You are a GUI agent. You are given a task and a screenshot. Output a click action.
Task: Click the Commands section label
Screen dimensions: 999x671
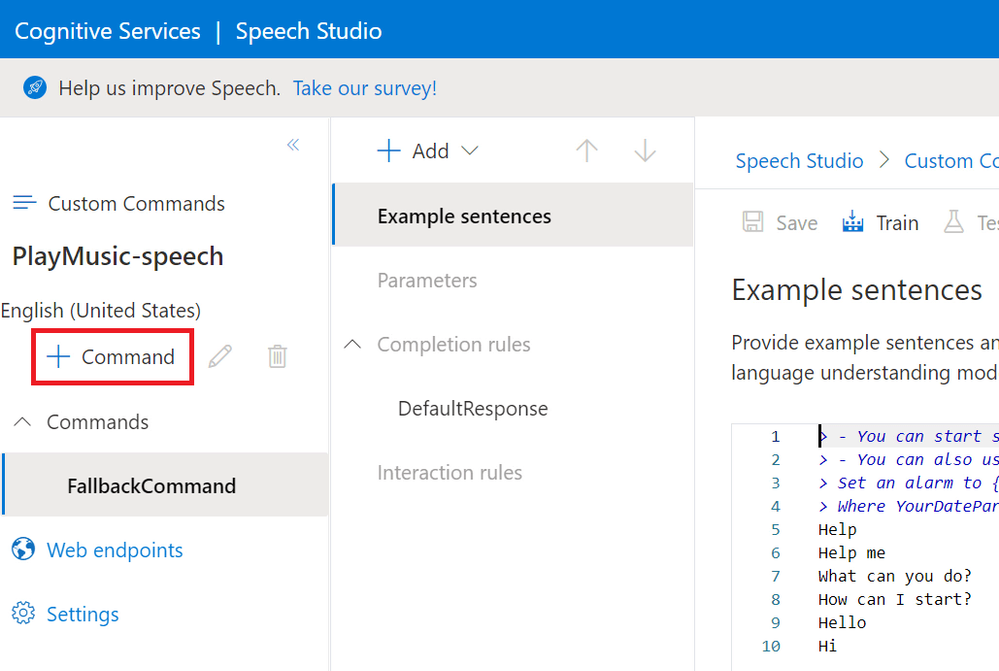(x=97, y=422)
